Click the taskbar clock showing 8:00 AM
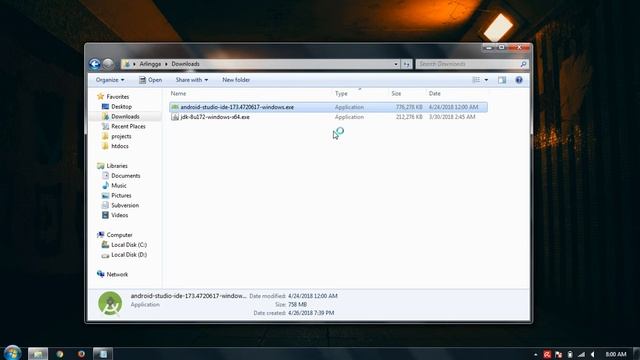 (x=616, y=354)
